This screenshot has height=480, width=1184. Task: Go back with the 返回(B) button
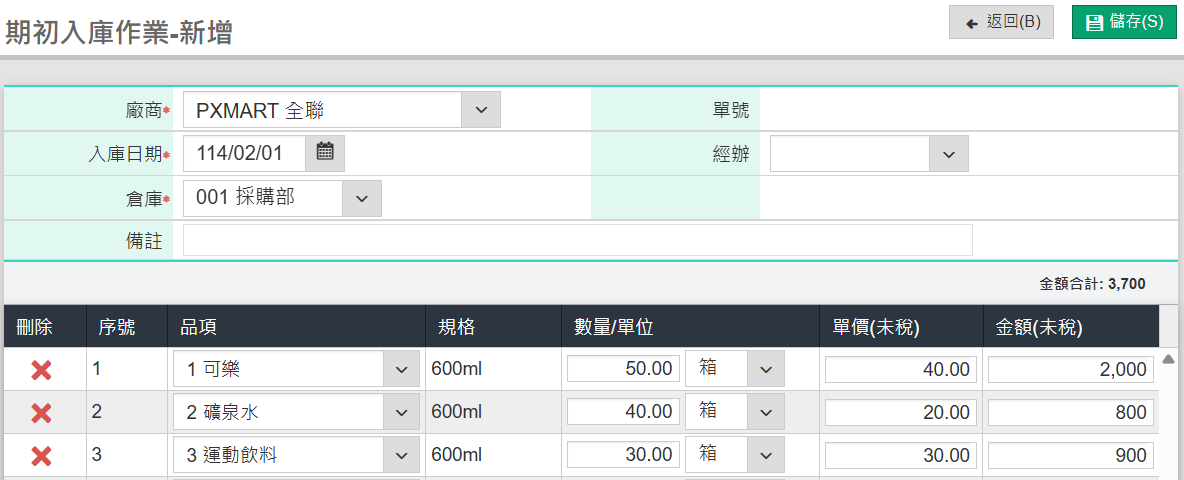(1001, 22)
